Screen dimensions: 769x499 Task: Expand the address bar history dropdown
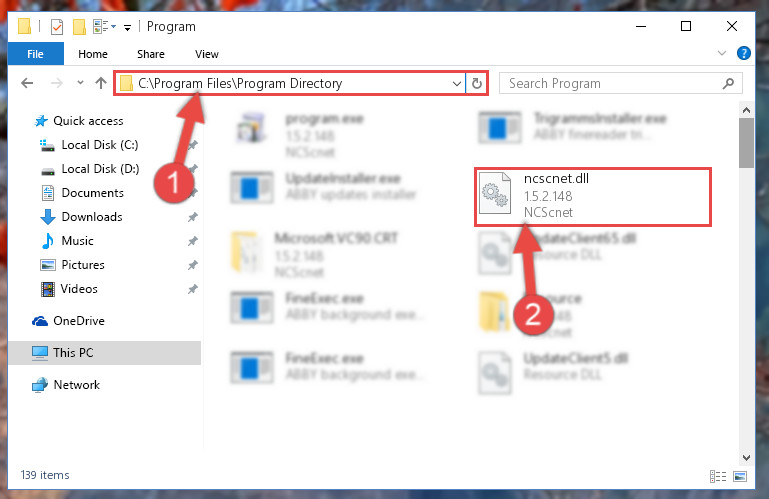[457, 83]
